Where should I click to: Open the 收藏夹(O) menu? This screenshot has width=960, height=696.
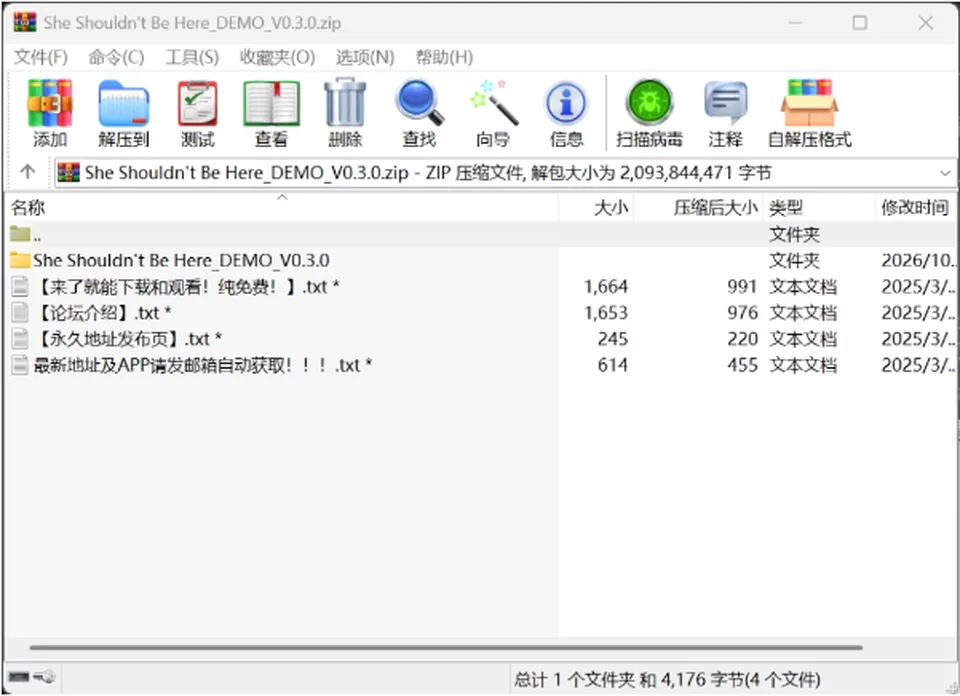(277, 57)
